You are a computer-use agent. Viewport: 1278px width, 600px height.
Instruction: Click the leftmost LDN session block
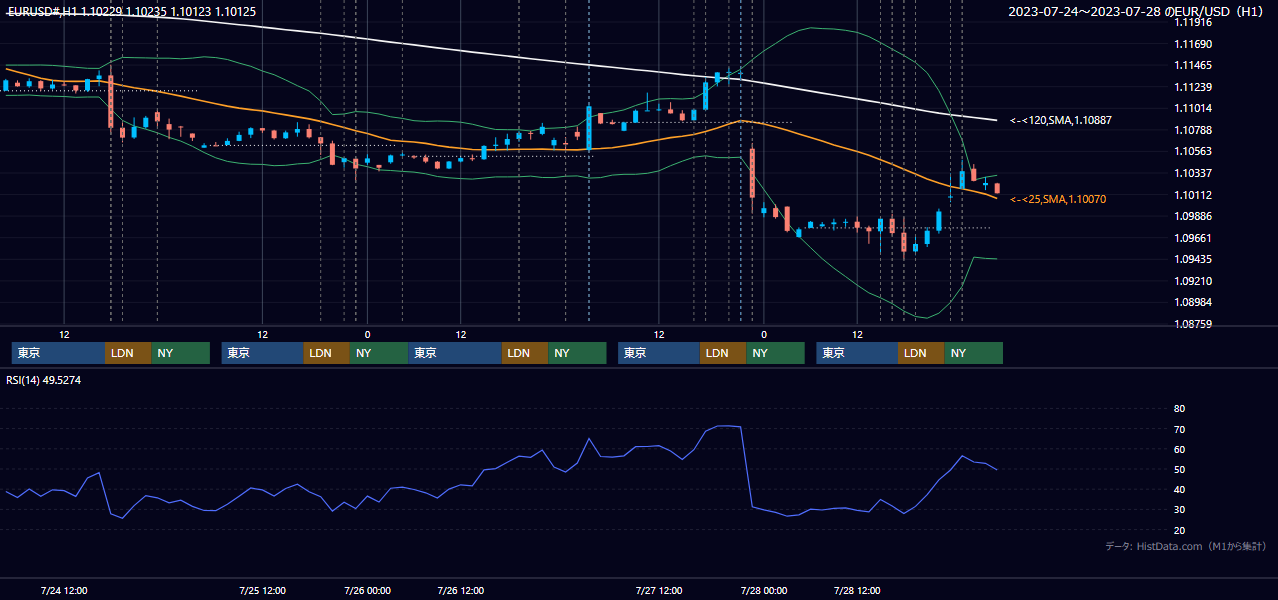pos(128,353)
